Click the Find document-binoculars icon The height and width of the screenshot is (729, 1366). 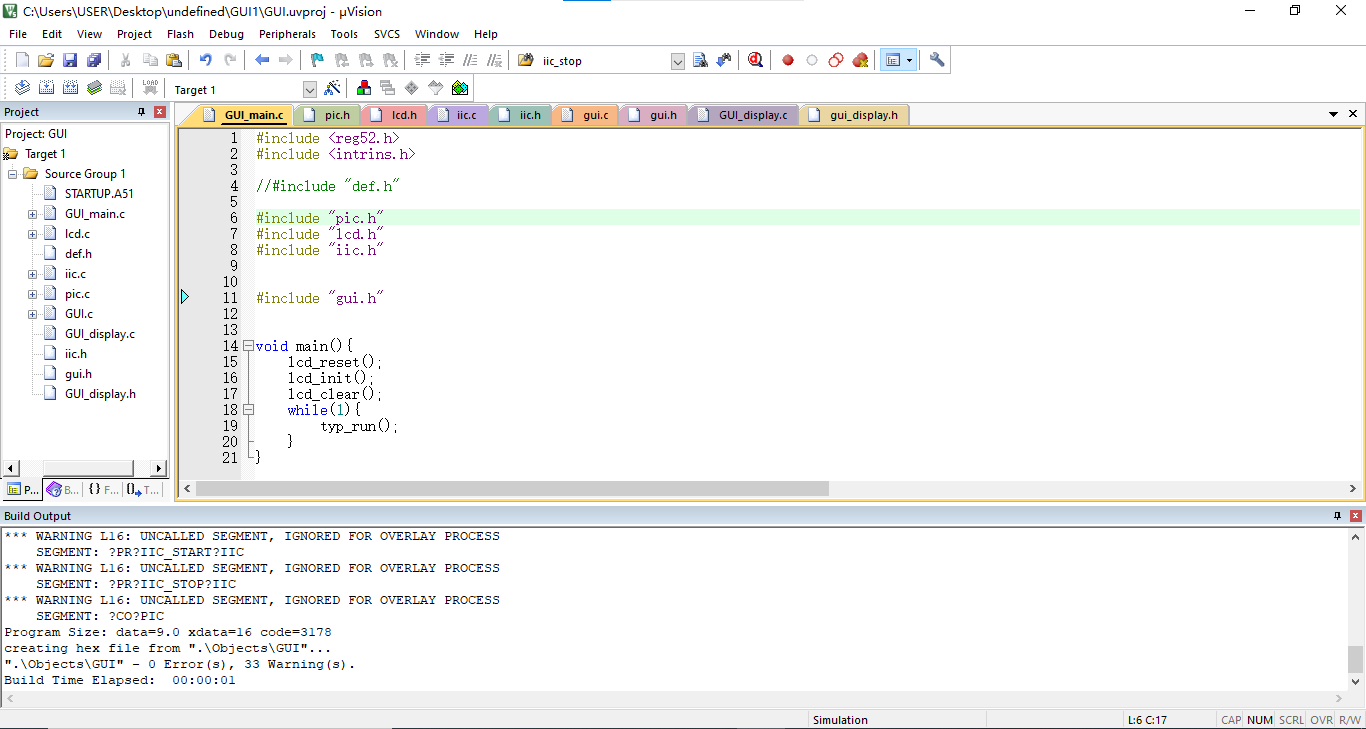pos(700,60)
